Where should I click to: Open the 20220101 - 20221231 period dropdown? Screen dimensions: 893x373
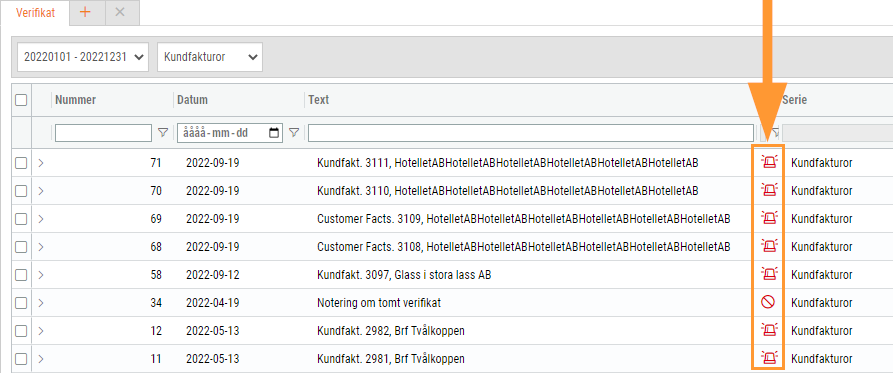tap(83, 57)
